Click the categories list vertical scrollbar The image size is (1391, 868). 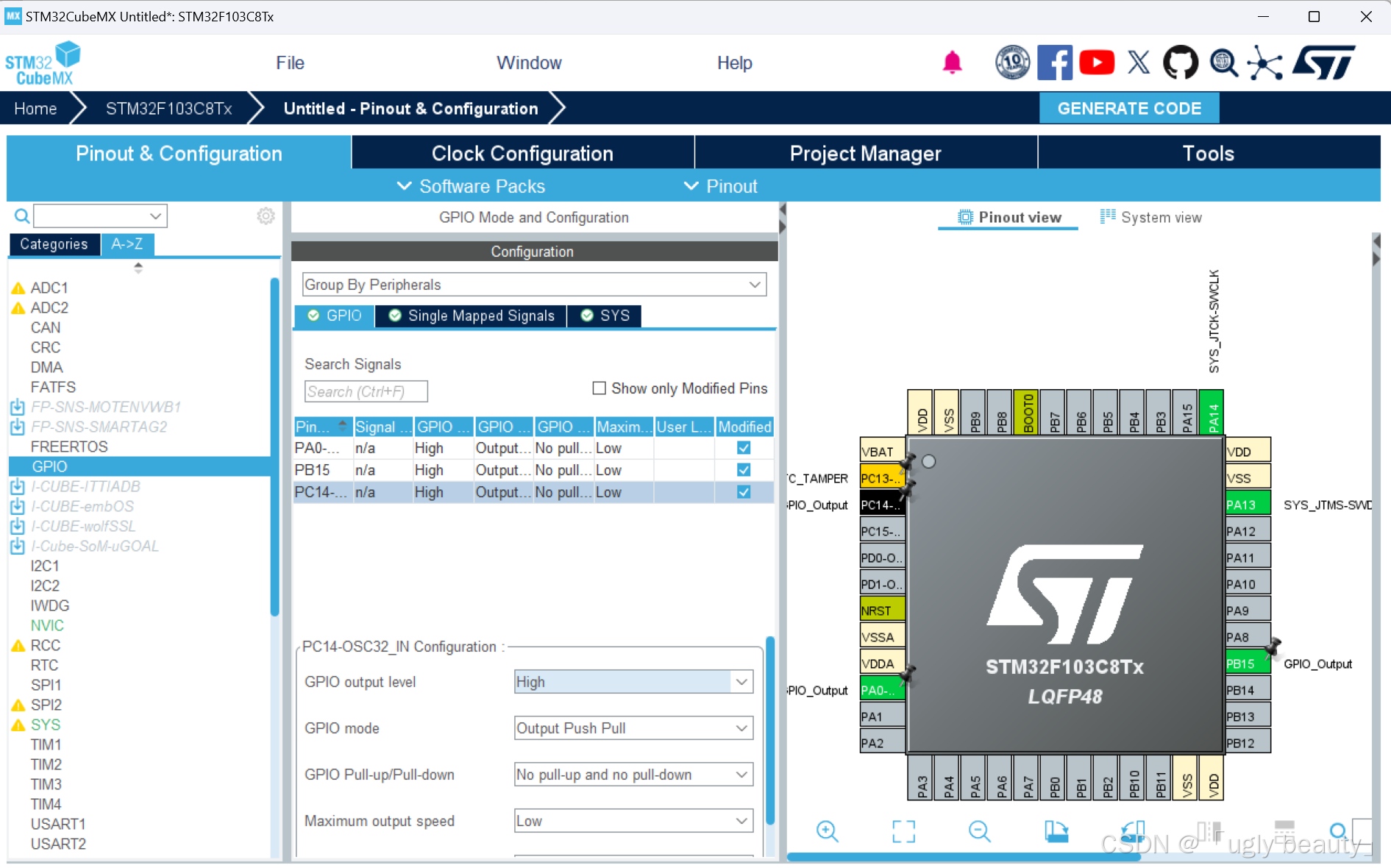pyautogui.click(x=274, y=447)
